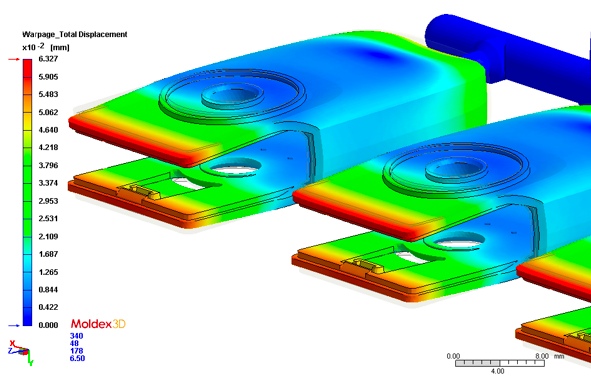Pick the red segment of the color bar

(x=28, y=68)
